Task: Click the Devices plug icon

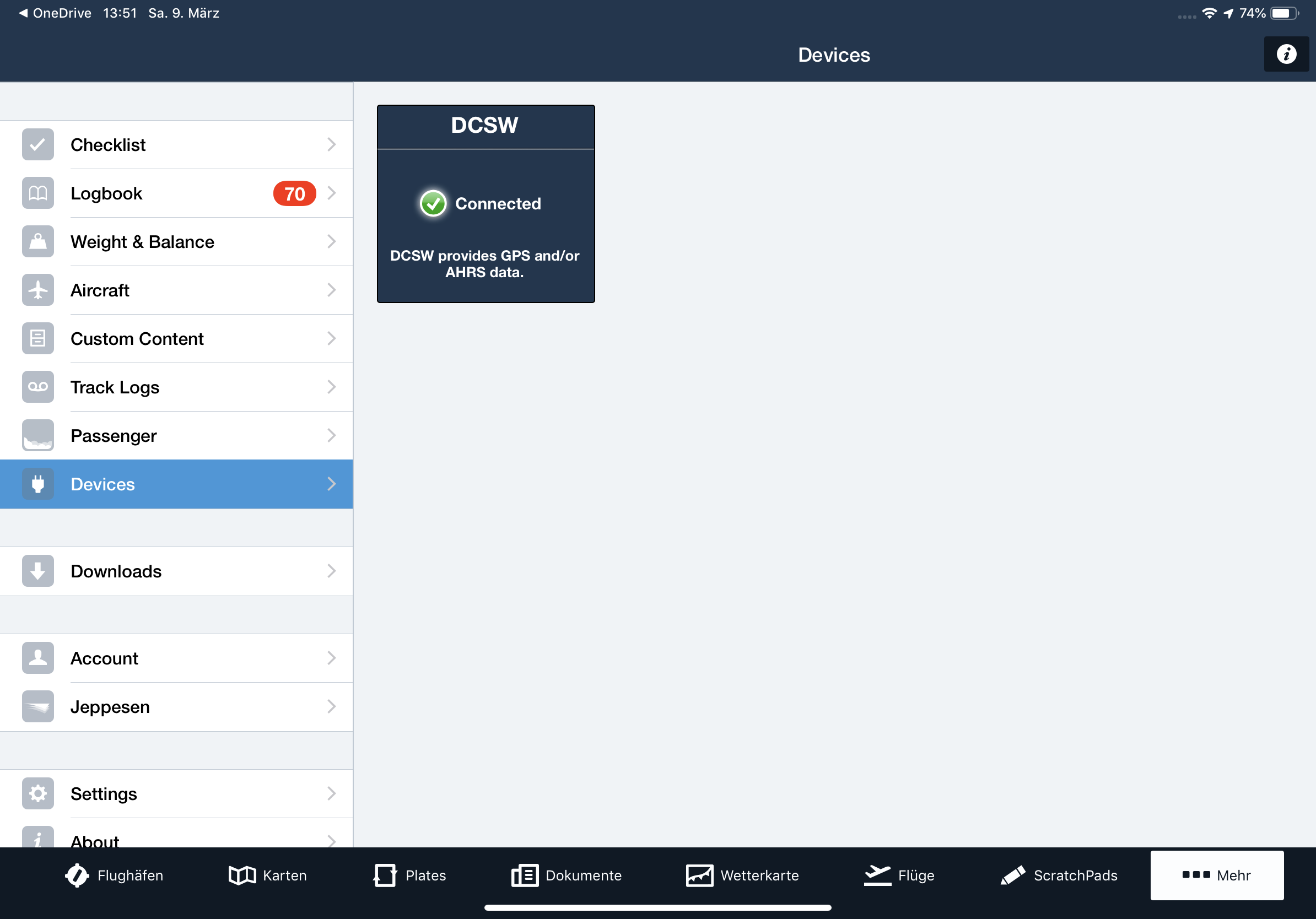Action: tap(38, 484)
